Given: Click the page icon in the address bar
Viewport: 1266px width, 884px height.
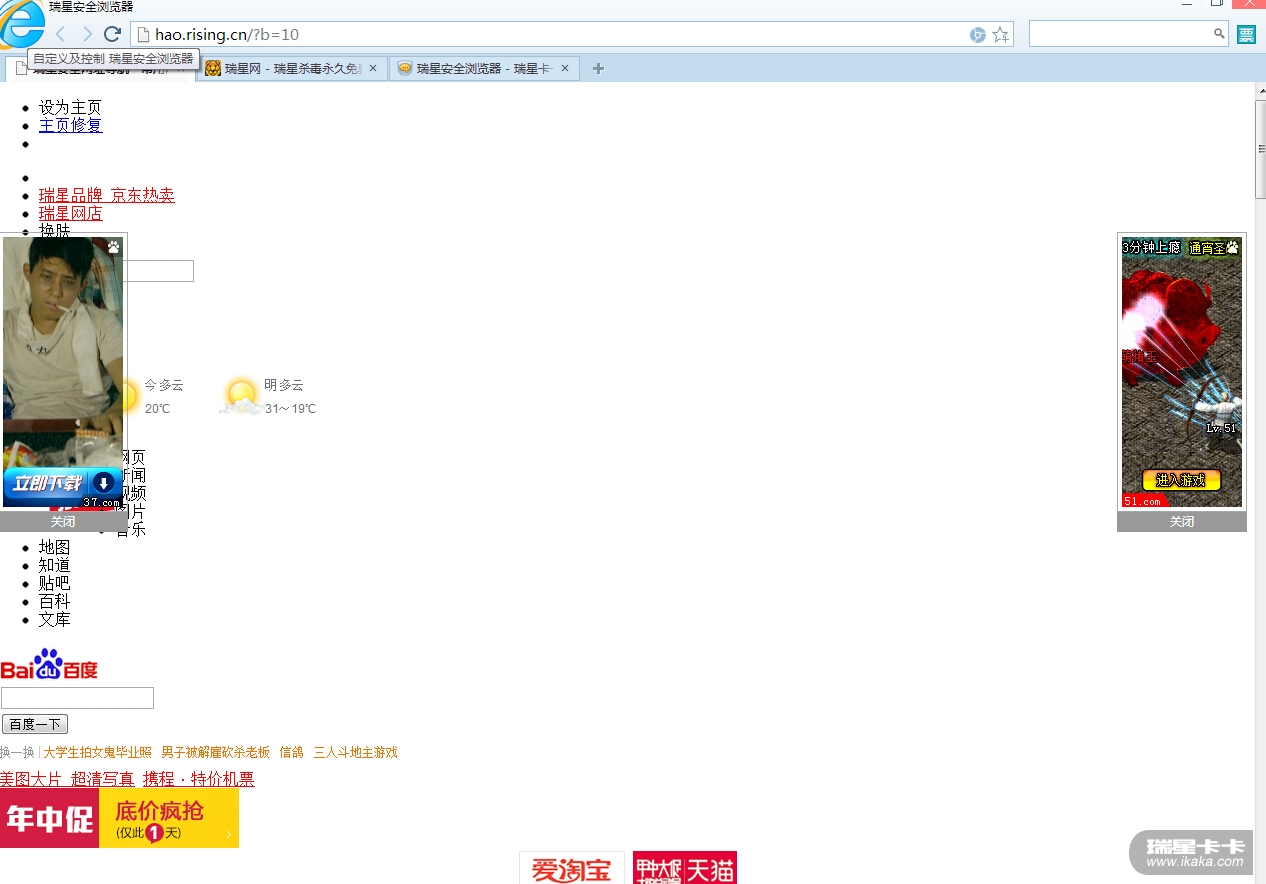Looking at the screenshot, I should [x=143, y=35].
